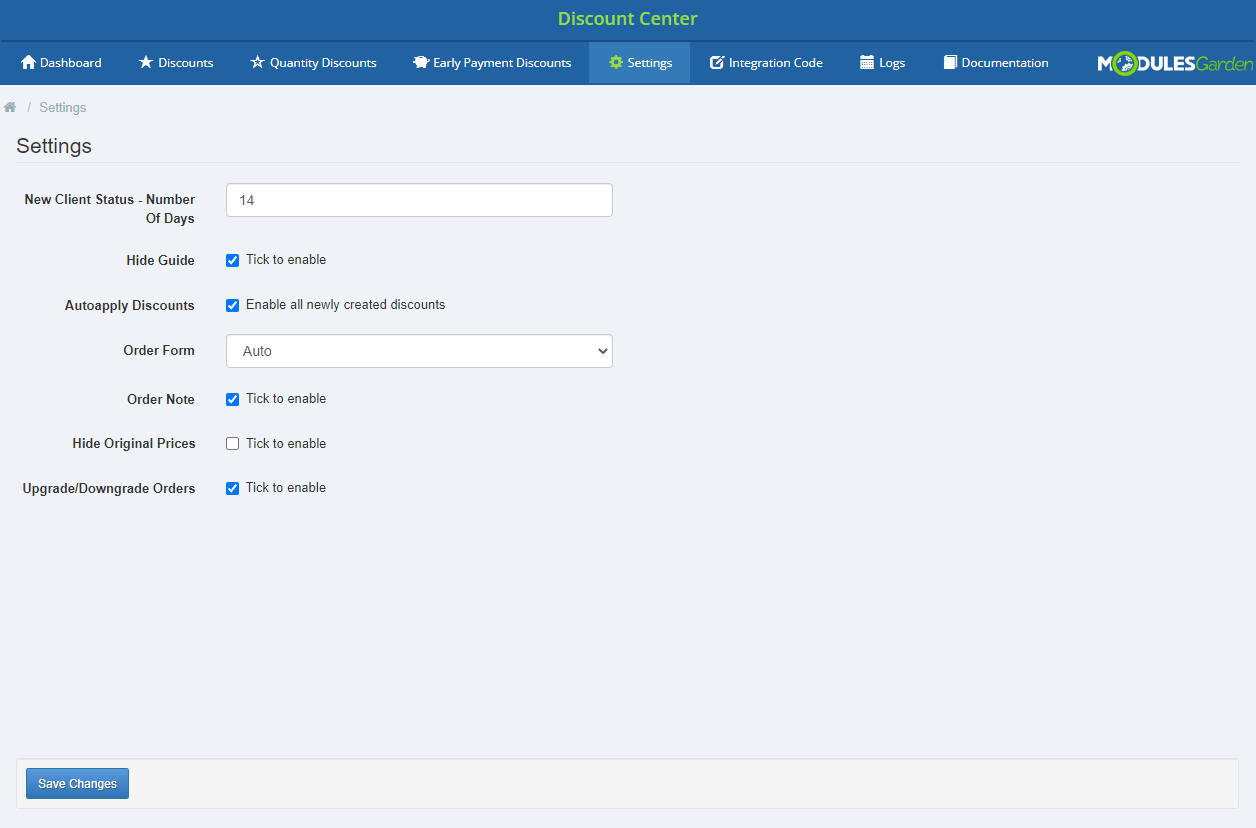Viewport: 1256px width, 828px height.
Task: Click the Integration Code edit icon
Action: (717, 63)
